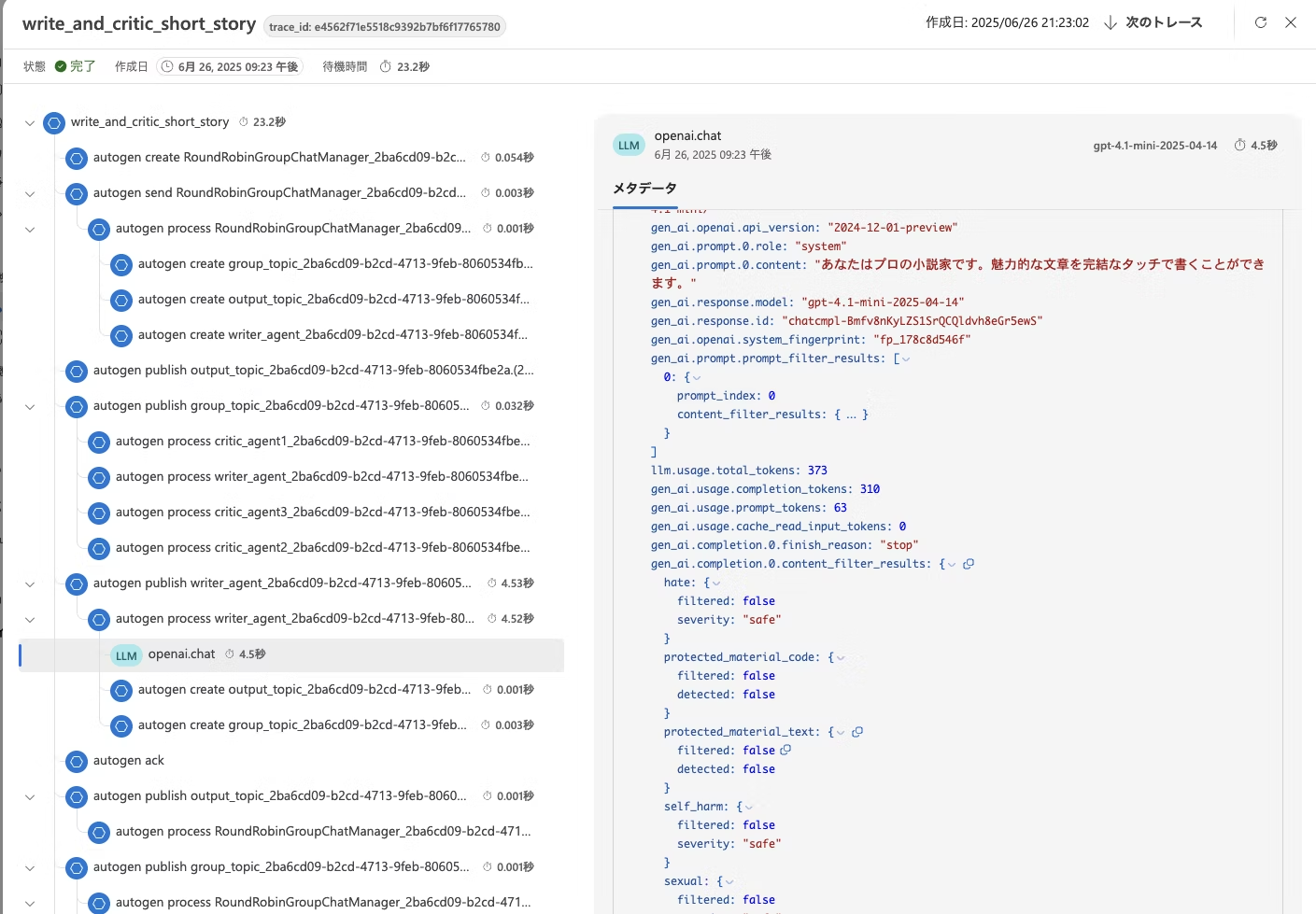Collapse autogen publish output_topic 0.001秒 span near bottom
1316x914 pixels.
pos(30,796)
